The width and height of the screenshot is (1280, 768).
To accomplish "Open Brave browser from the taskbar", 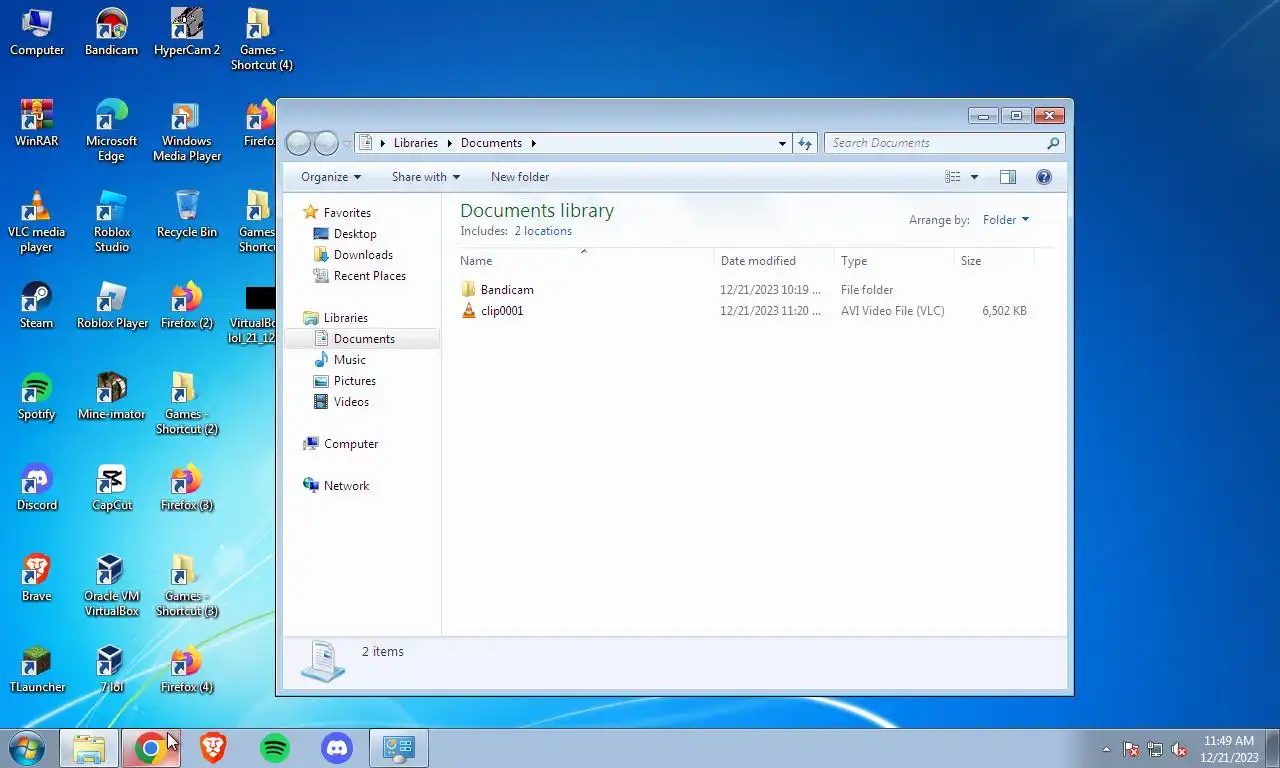I will [213, 748].
